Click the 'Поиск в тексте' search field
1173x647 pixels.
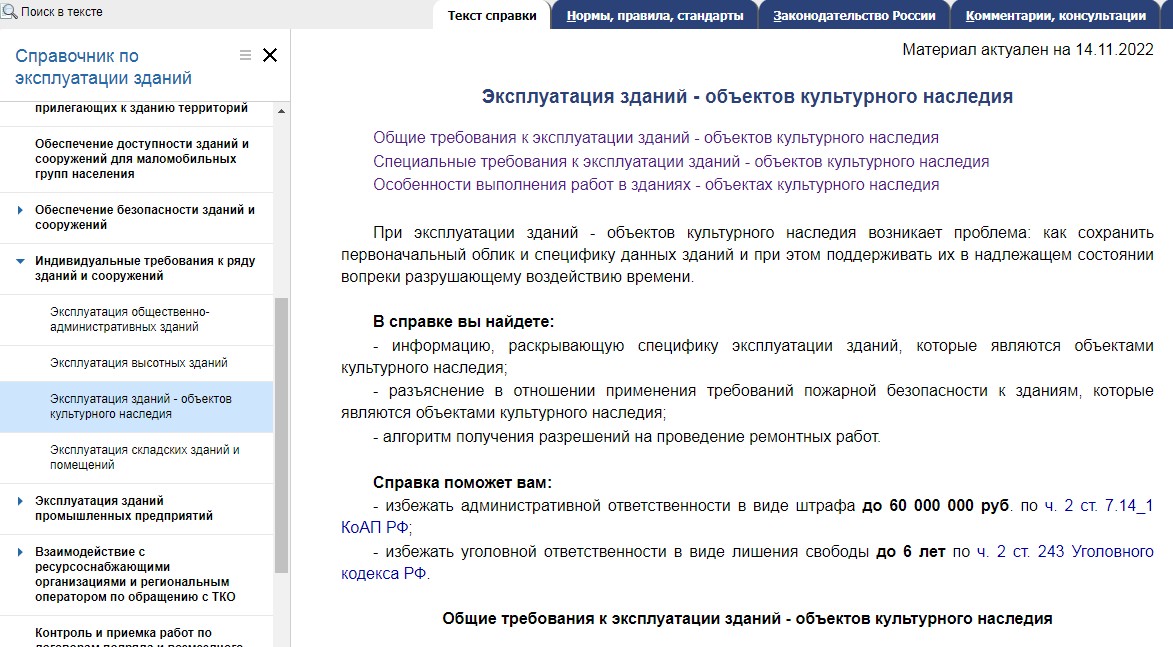(x=62, y=12)
